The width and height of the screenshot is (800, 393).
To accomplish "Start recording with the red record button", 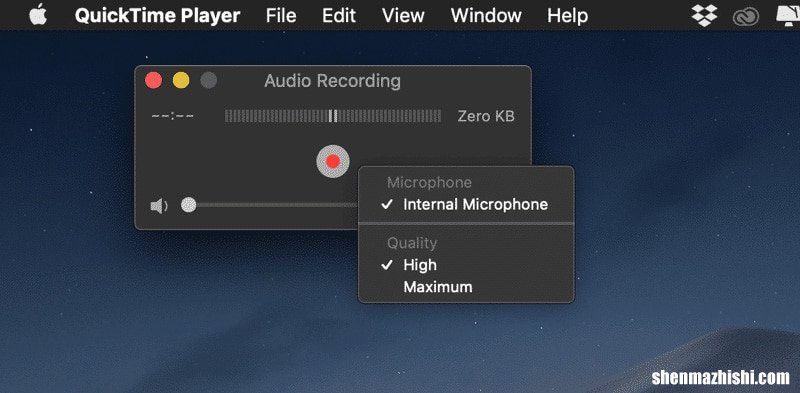I will pos(333,161).
